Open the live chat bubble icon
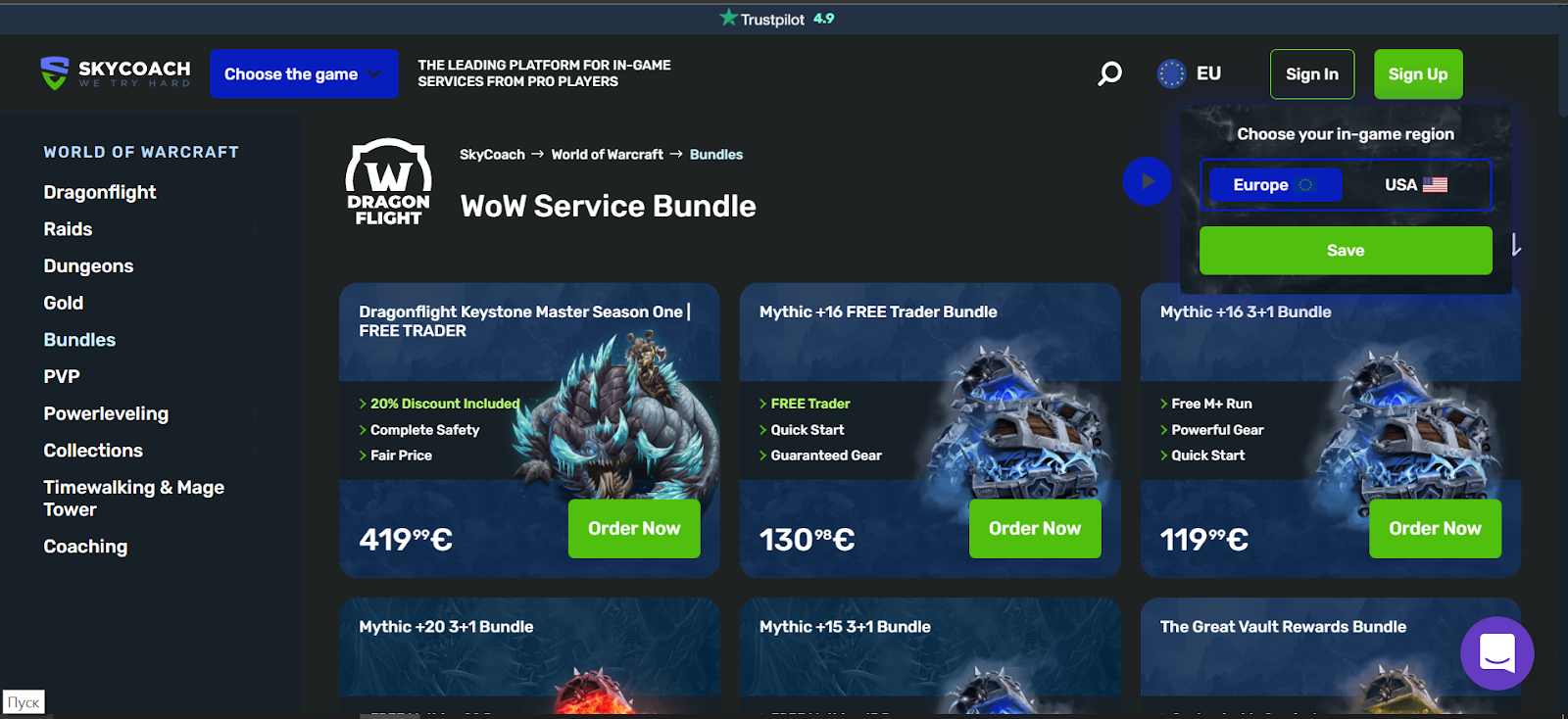The height and width of the screenshot is (719, 1568). click(1497, 653)
